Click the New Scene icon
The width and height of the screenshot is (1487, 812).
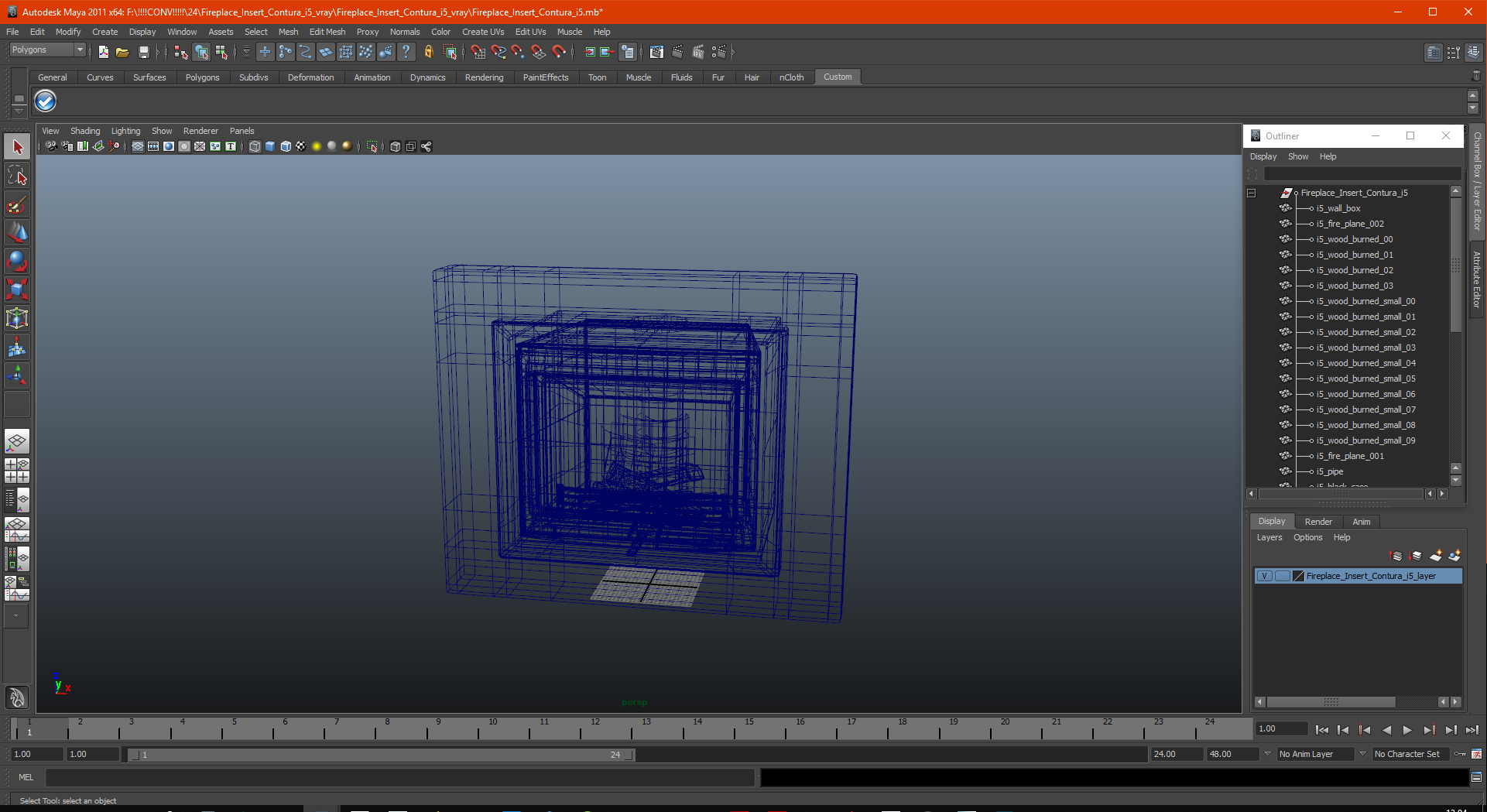[x=103, y=52]
